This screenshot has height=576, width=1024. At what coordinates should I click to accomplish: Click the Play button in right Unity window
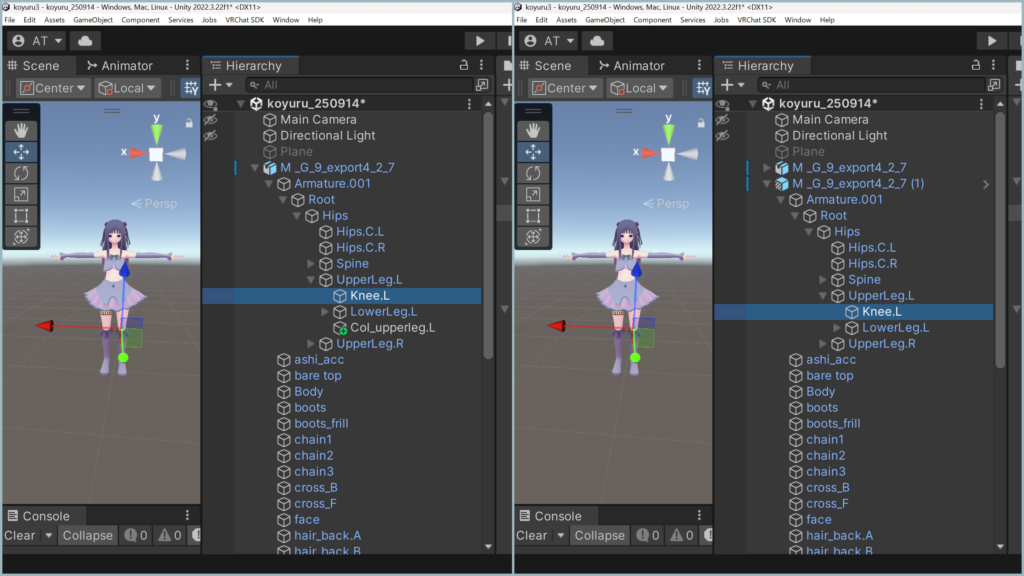[x=992, y=40]
